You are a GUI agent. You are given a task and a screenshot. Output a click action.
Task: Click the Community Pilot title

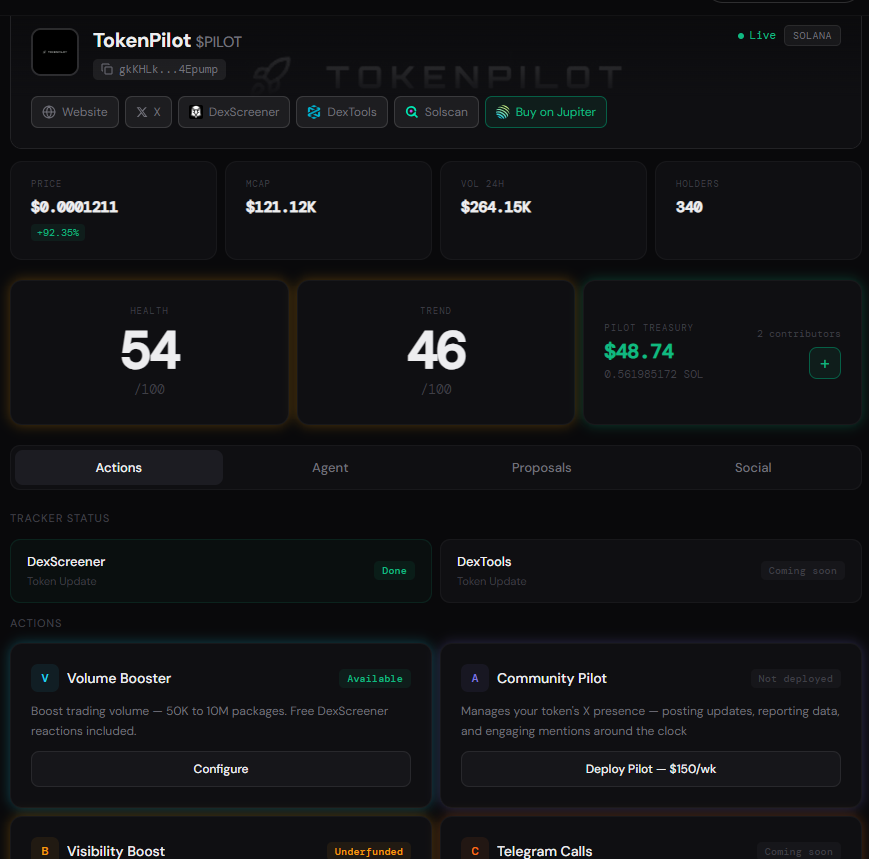(551, 678)
